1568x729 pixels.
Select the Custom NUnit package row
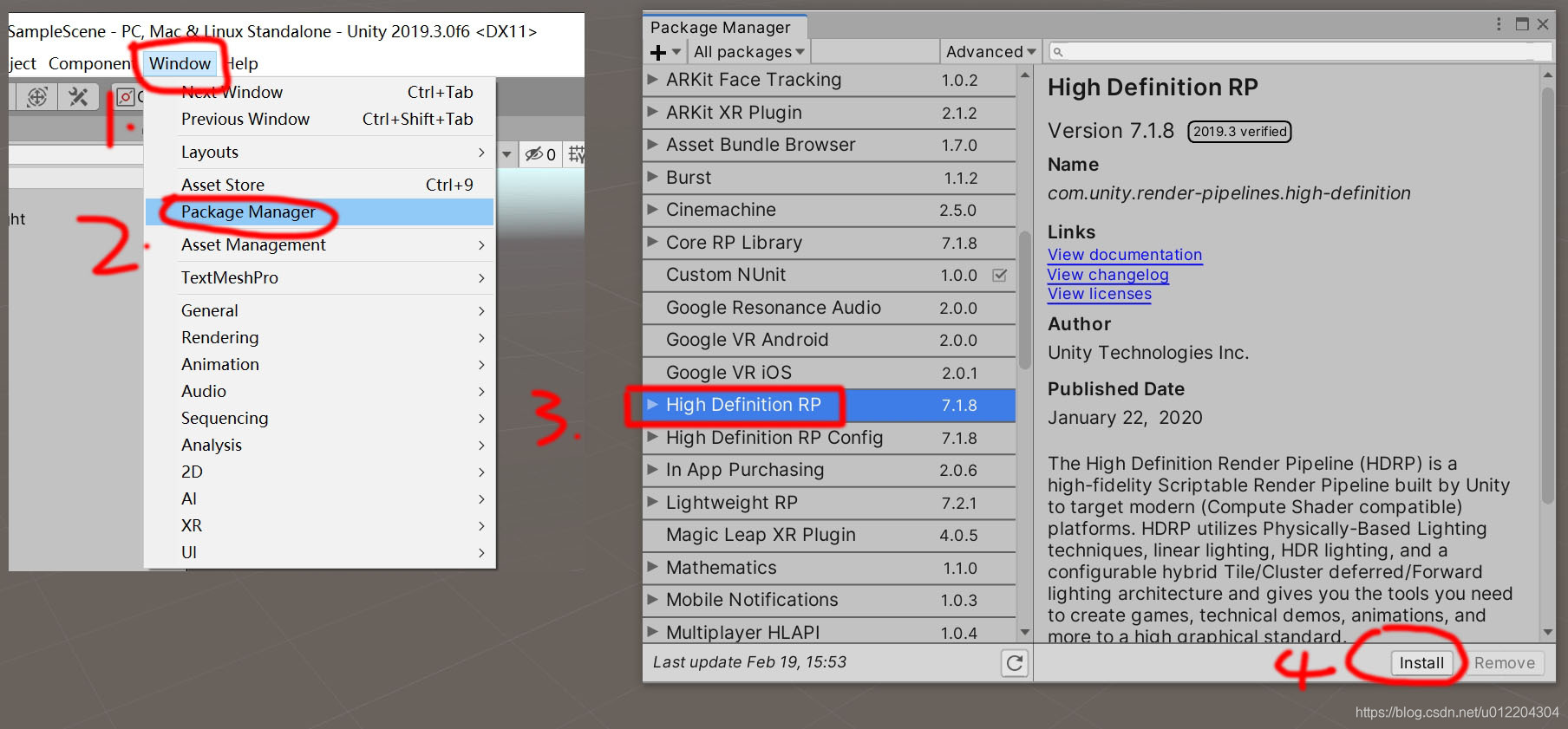829,275
